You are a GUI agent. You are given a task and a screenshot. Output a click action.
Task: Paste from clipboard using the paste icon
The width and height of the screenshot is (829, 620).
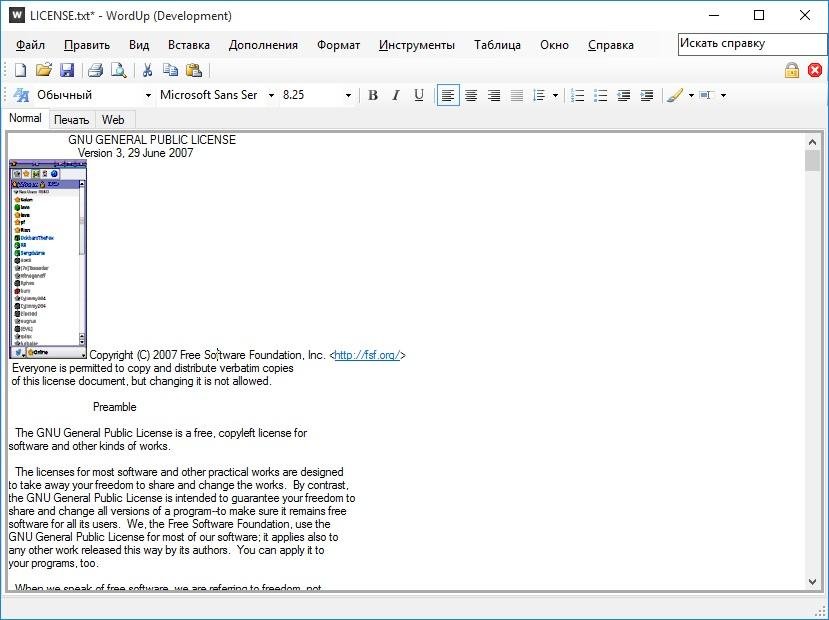pyautogui.click(x=194, y=70)
